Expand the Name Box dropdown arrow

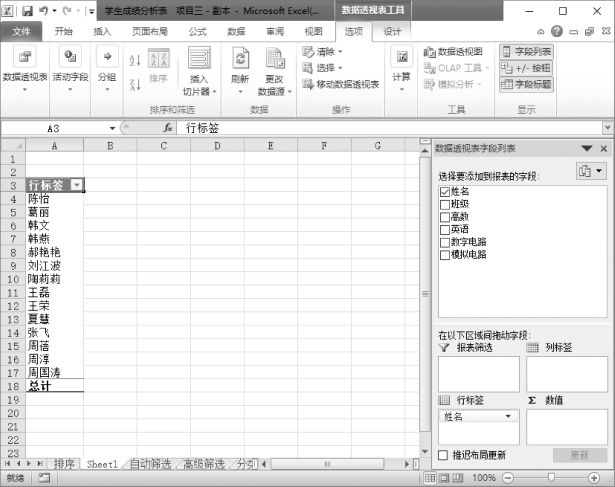point(113,128)
